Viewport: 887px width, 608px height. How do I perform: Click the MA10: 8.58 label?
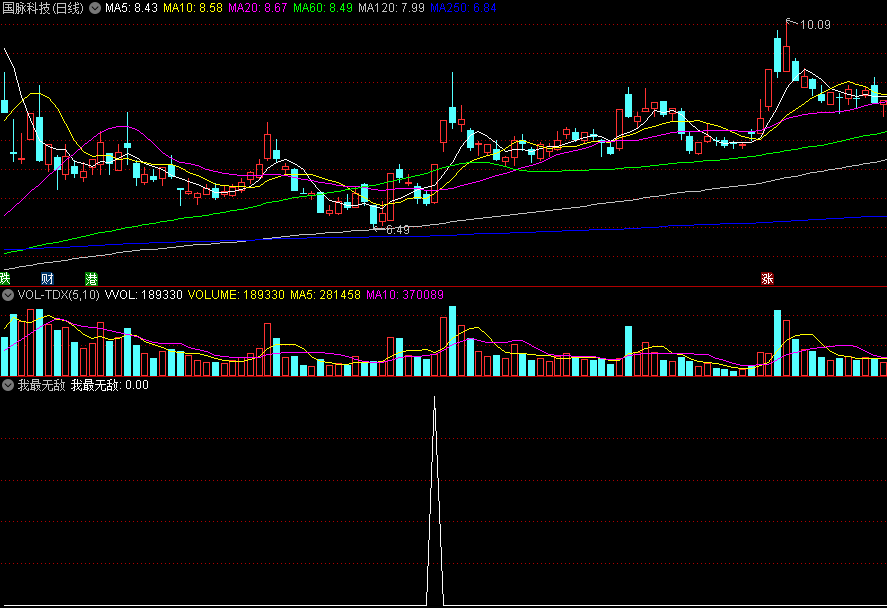(193, 8)
